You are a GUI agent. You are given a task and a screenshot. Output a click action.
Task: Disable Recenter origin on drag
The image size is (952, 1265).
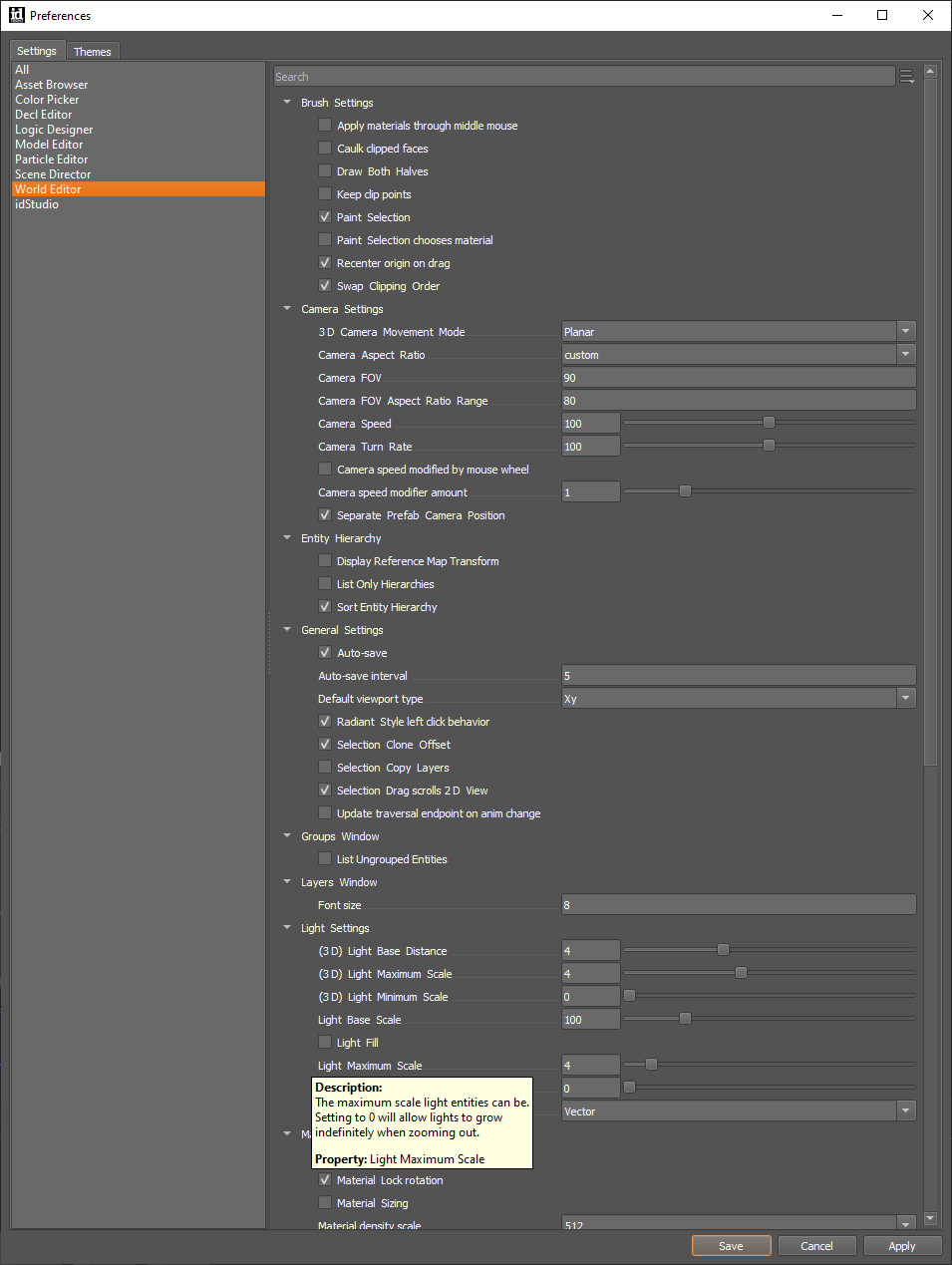tap(325, 262)
